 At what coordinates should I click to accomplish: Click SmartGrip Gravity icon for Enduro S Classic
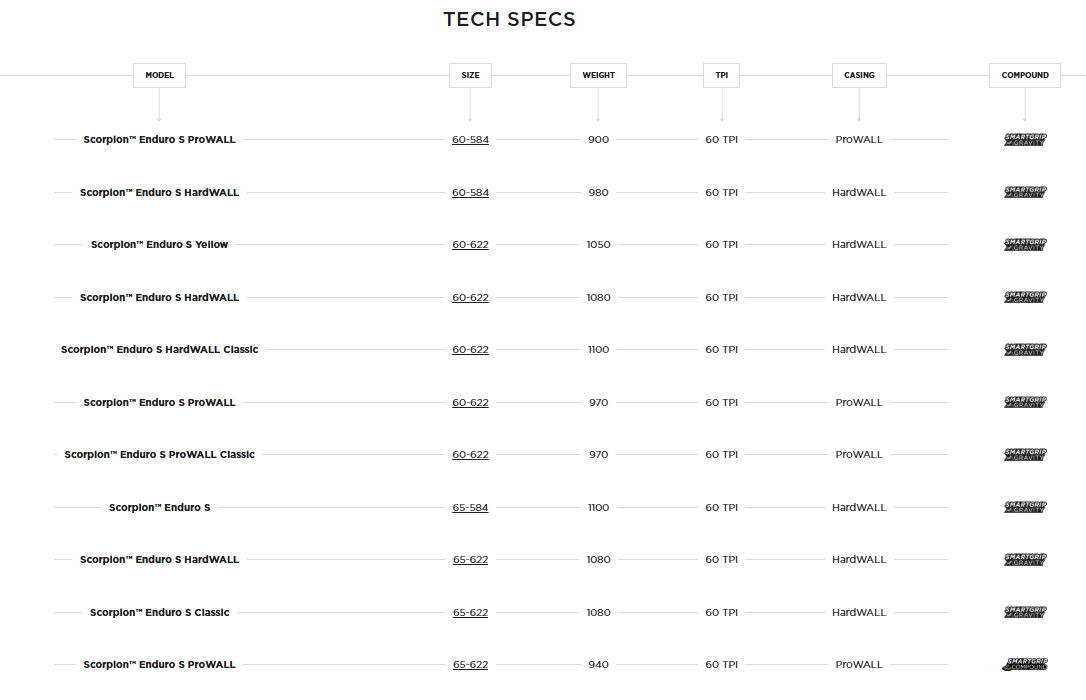[x=1025, y=613]
